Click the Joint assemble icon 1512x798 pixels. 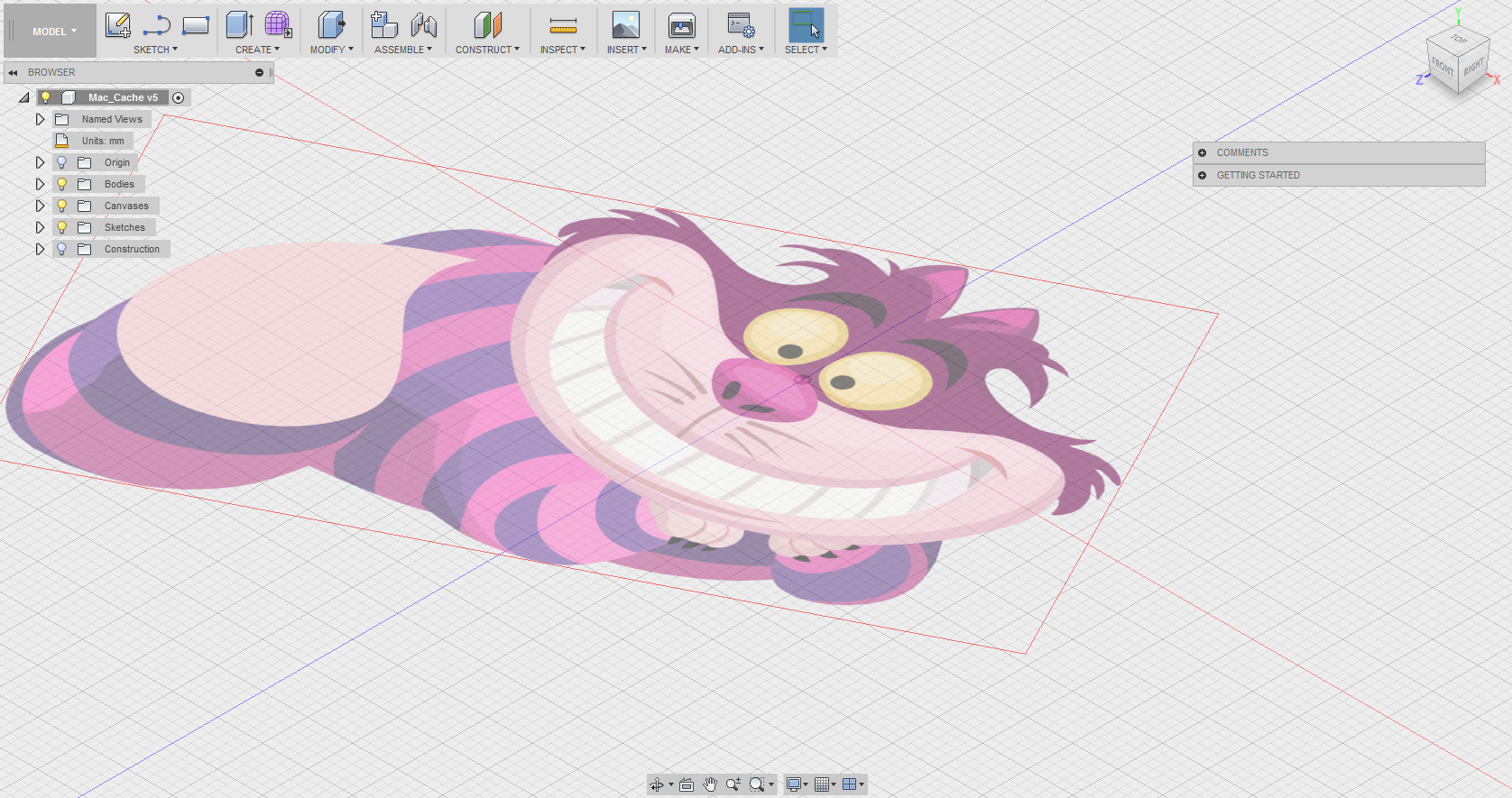[x=423, y=25]
